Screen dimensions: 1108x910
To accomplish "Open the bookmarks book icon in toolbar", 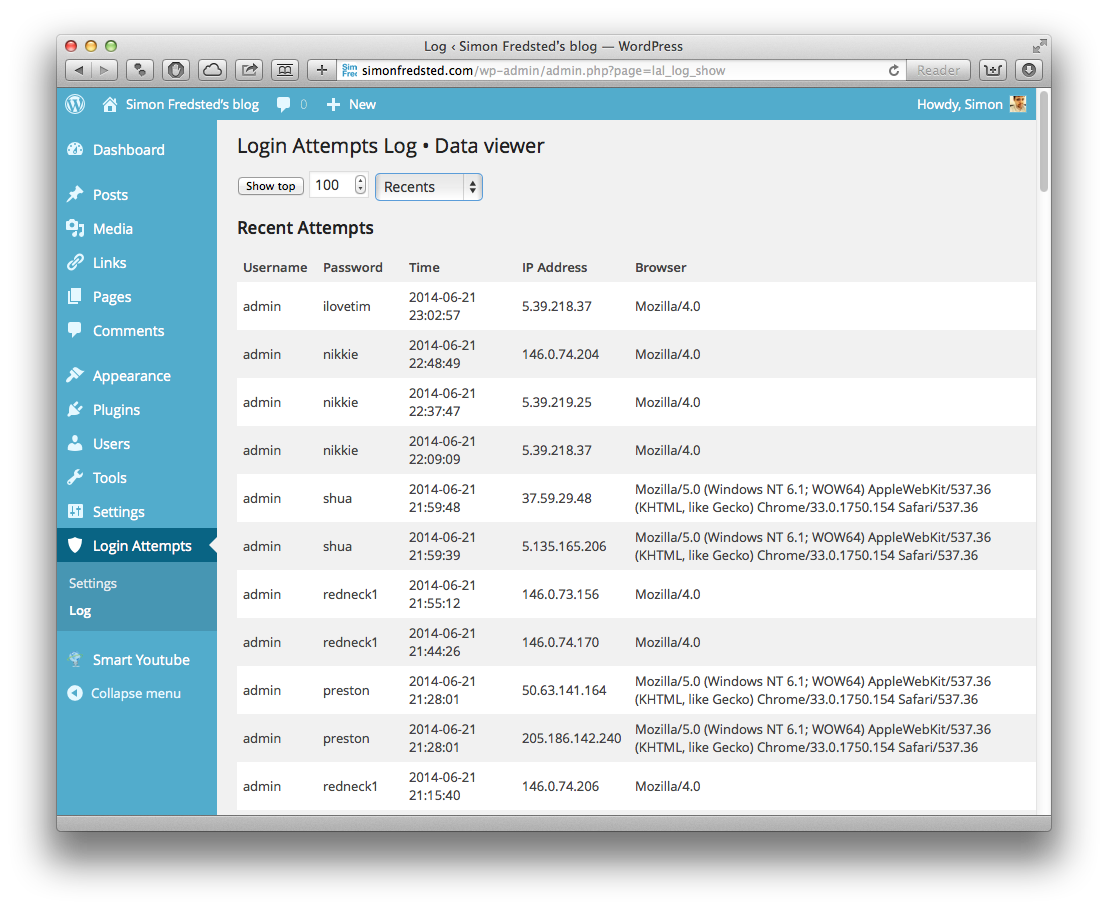I will click(x=285, y=70).
